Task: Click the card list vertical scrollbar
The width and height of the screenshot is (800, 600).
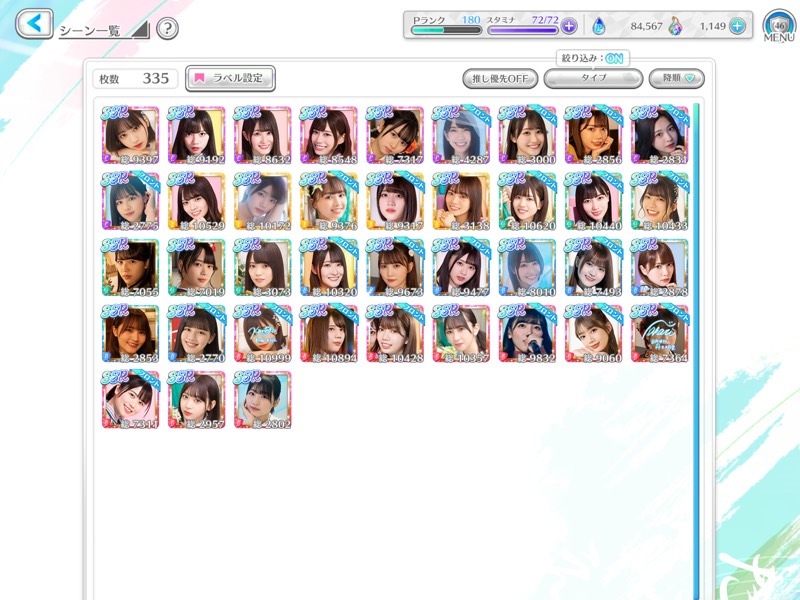Action: click(696, 352)
